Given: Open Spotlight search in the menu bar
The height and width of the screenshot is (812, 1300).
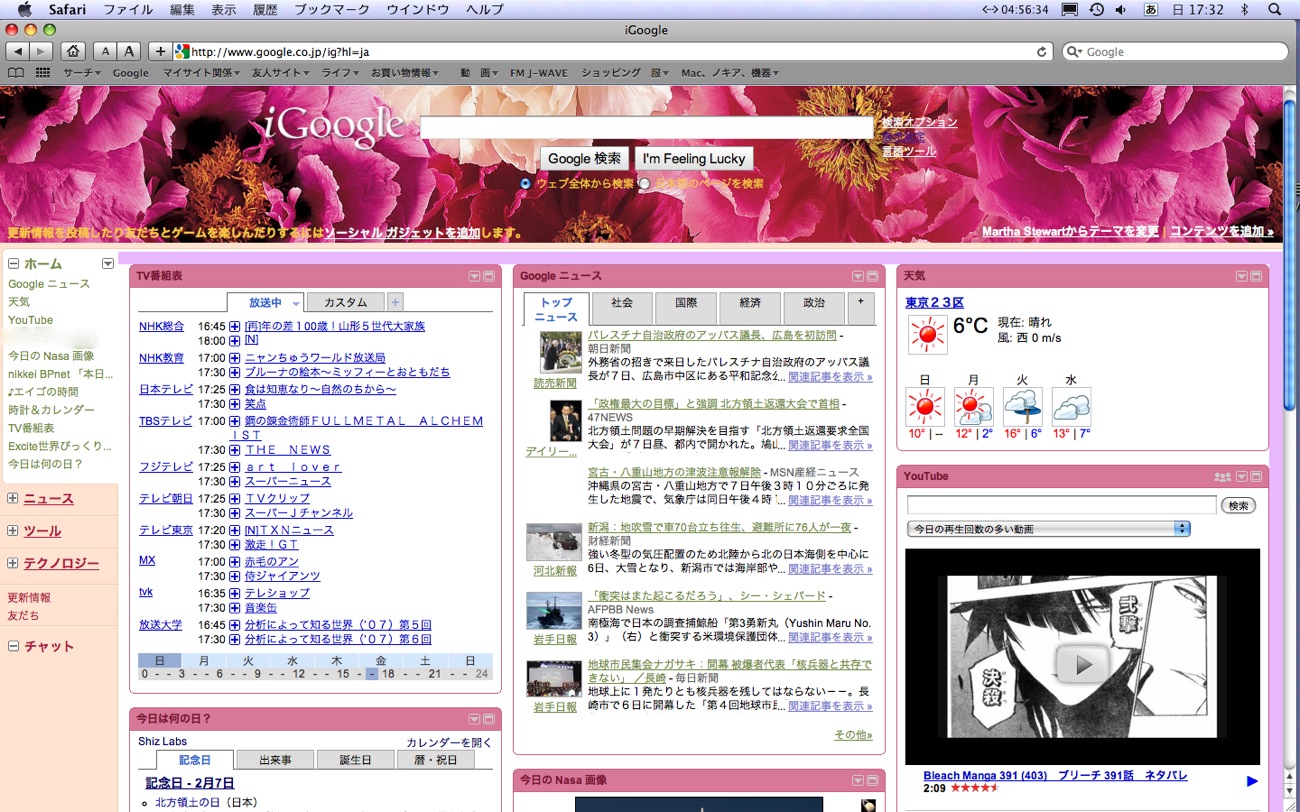Looking at the screenshot, I should click(x=1274, y=9).
